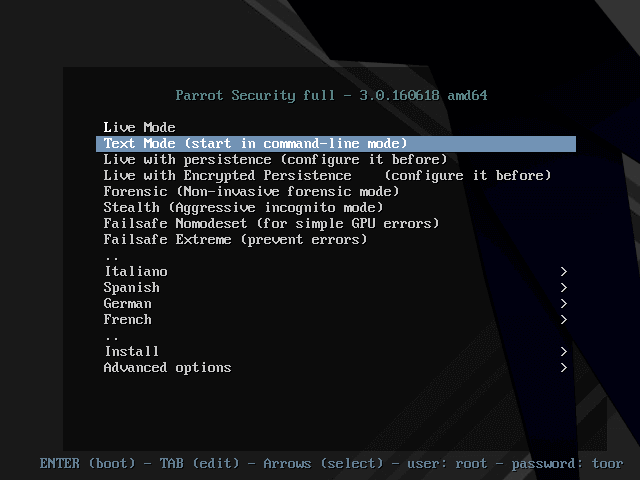Choose Failsafe Extreme boot entry

click(235, 239)
